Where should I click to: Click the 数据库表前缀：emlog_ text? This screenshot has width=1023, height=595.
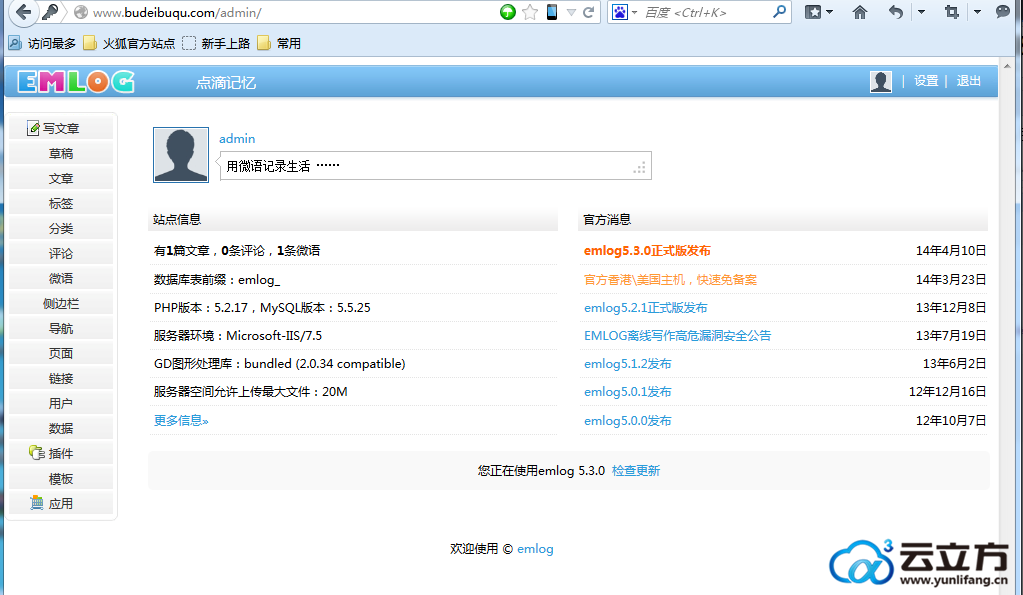pos(217,279)
